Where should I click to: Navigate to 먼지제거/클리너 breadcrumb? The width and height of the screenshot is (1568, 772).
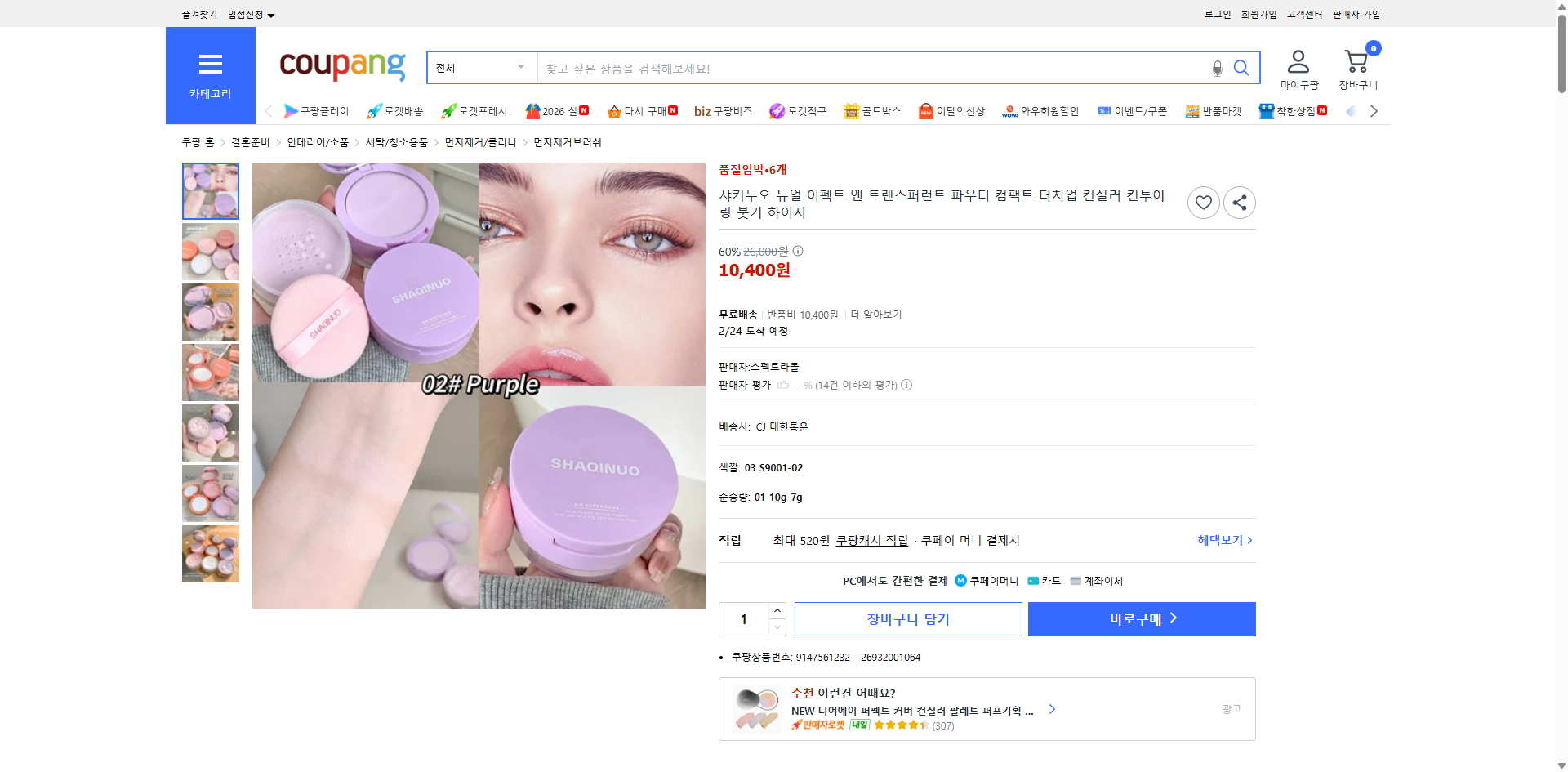481,141
